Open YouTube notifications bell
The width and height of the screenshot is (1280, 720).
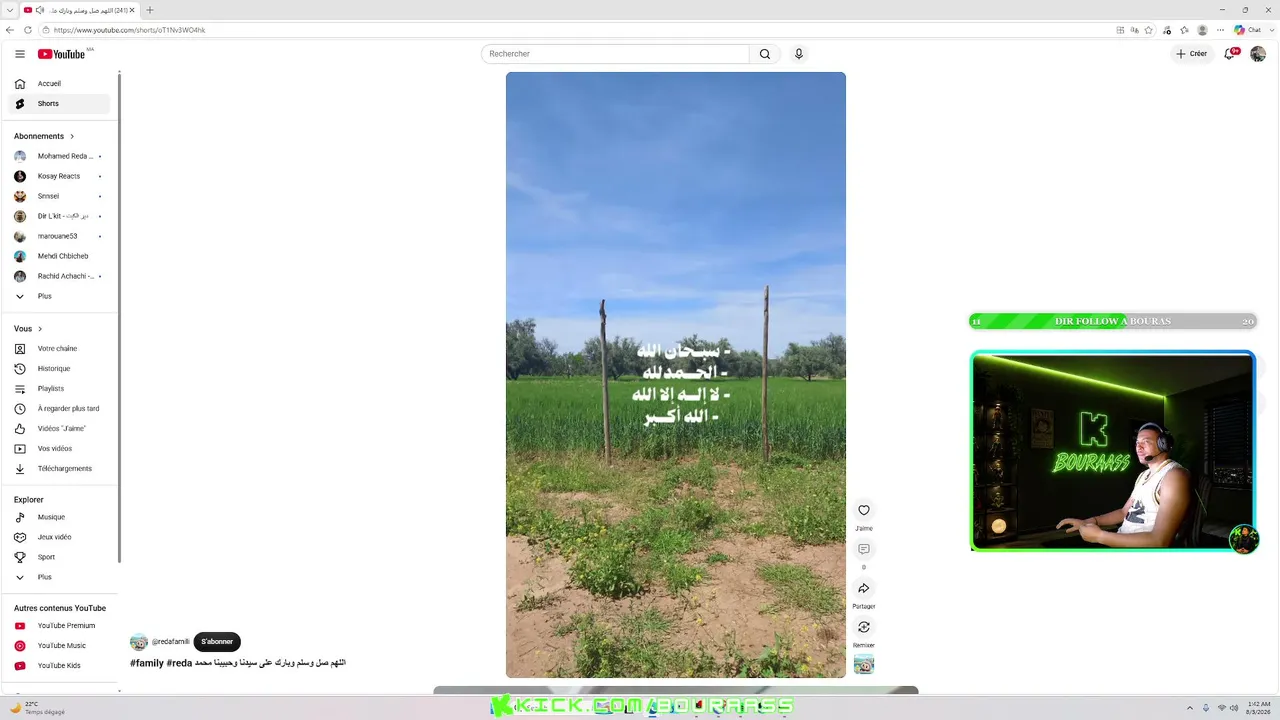[x=1231, y=54]
